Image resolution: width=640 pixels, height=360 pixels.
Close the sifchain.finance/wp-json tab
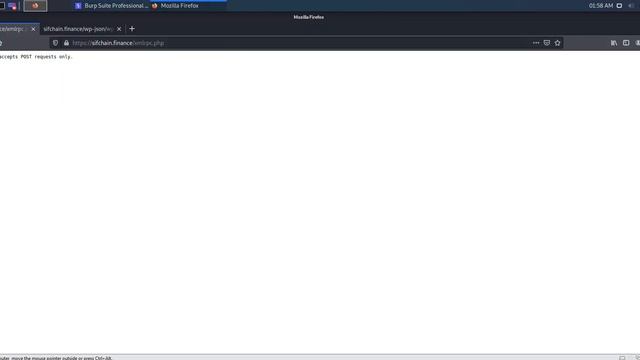(x=119, y=29)
